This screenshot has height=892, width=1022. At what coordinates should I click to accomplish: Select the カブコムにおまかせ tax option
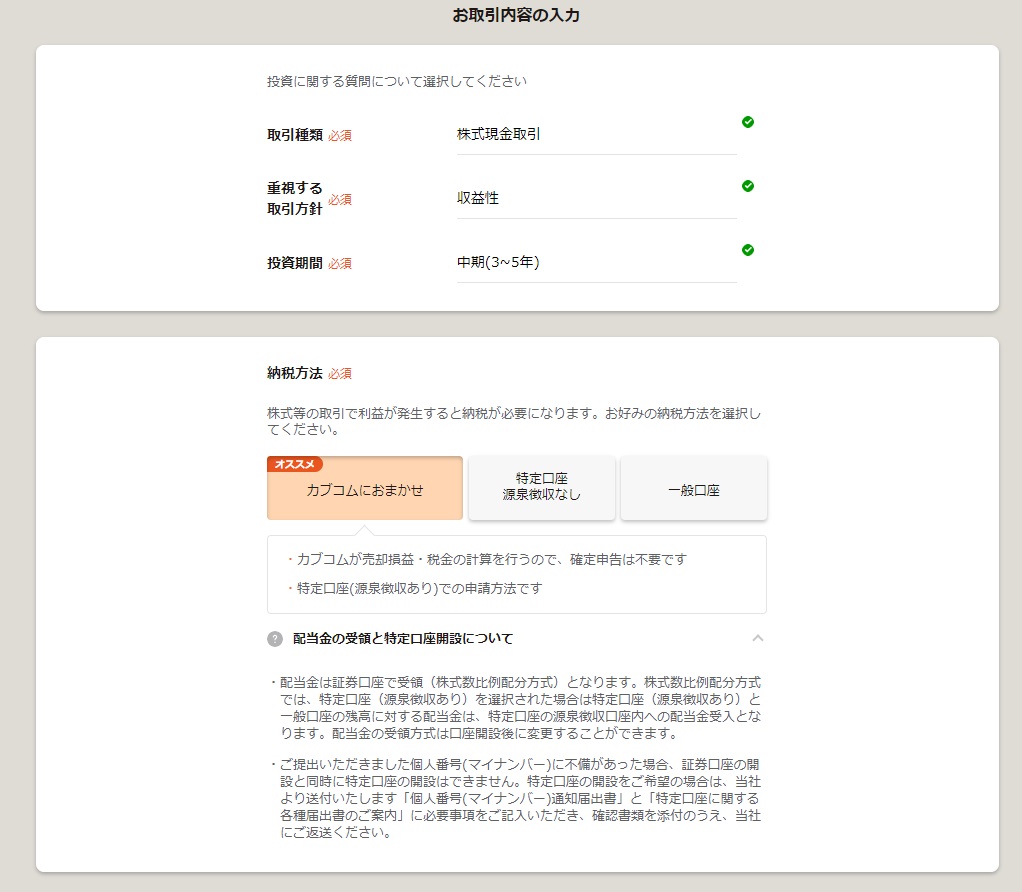[365, 491]
